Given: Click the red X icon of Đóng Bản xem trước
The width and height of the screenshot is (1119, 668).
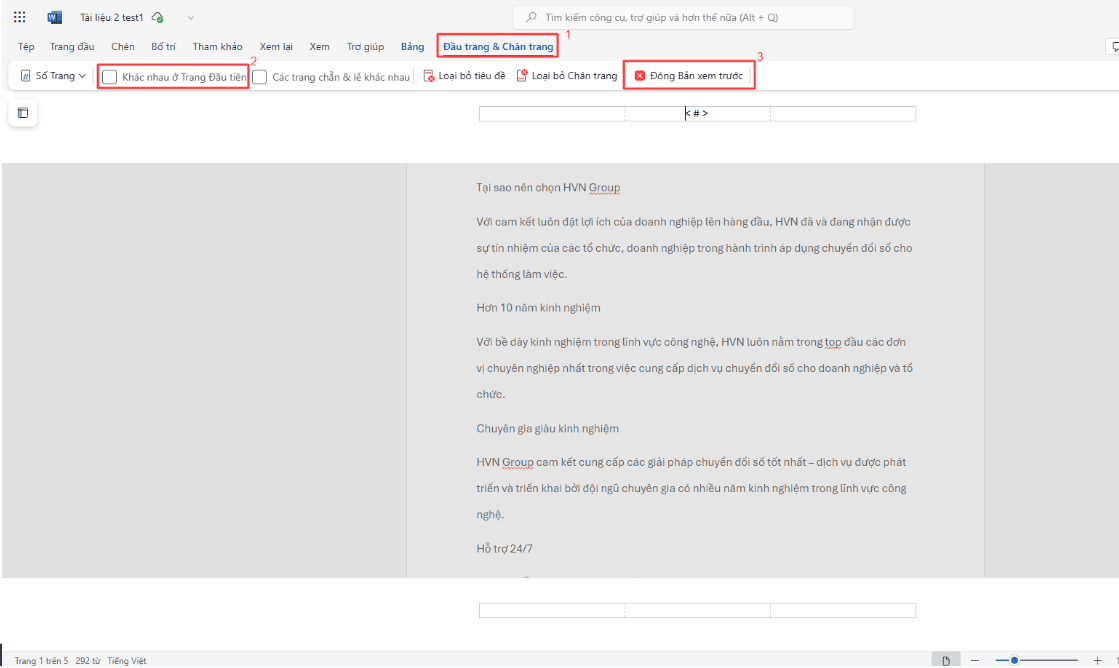Looking at the screenshot, I should [640, 76].
